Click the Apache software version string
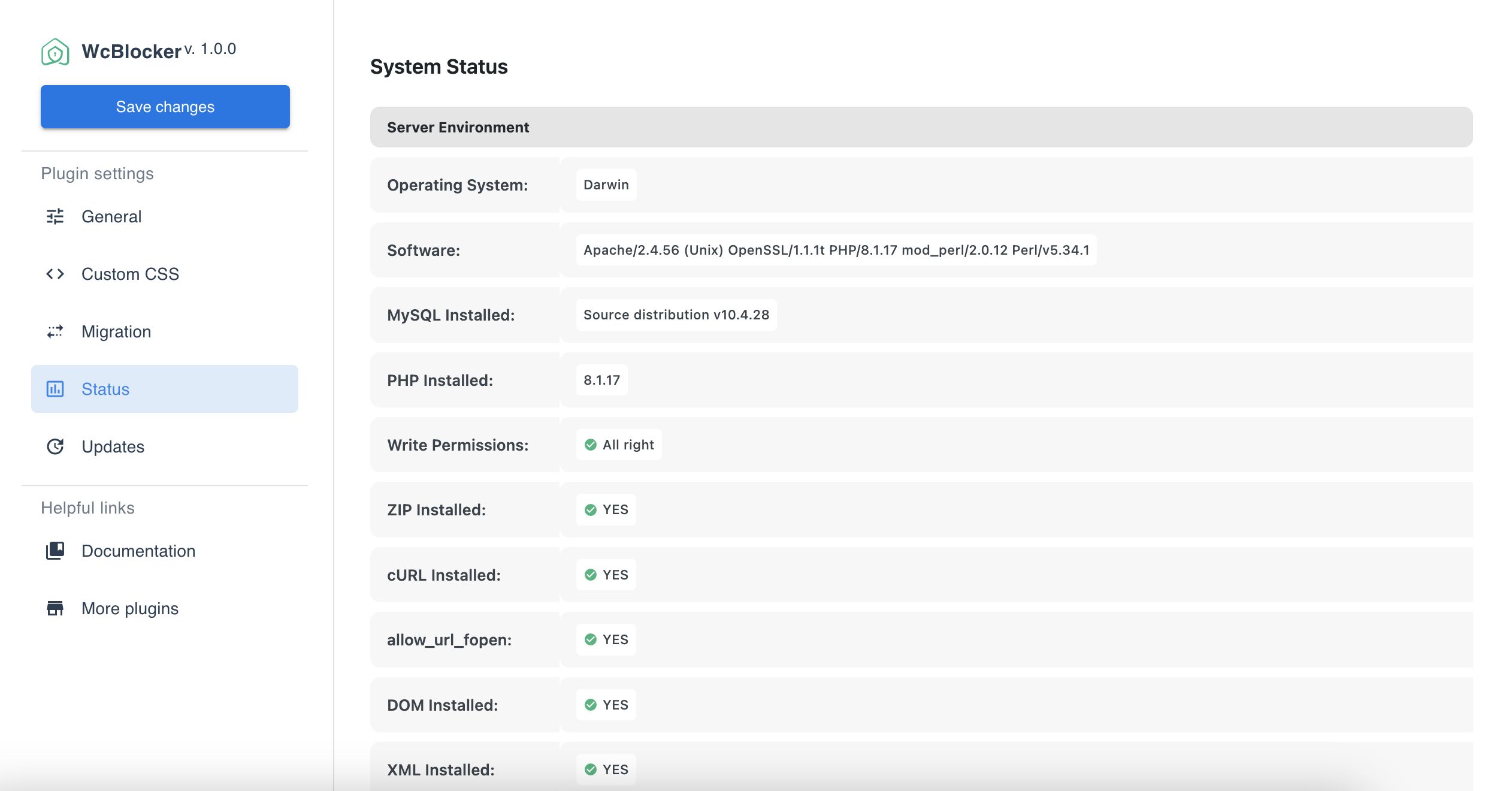The height and width of the screenshot is (791, 1512). [836, 250]
